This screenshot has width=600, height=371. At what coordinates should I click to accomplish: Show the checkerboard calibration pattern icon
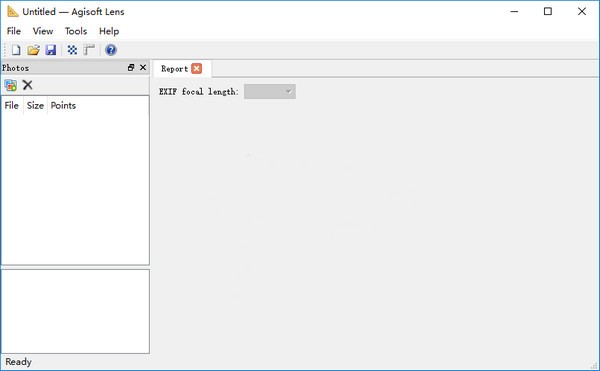tap(72, 50)
